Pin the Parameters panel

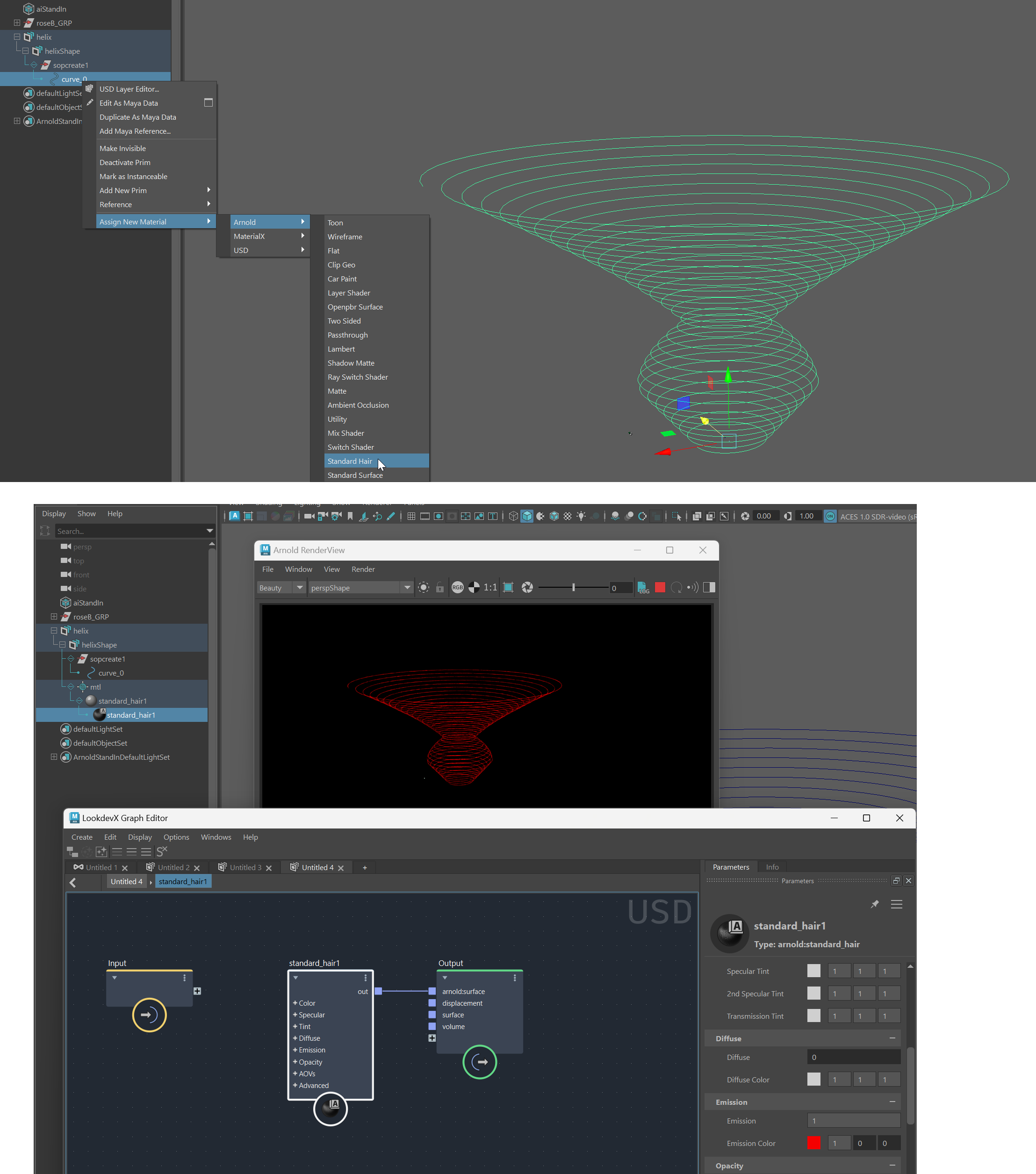(x=874, y=905)
